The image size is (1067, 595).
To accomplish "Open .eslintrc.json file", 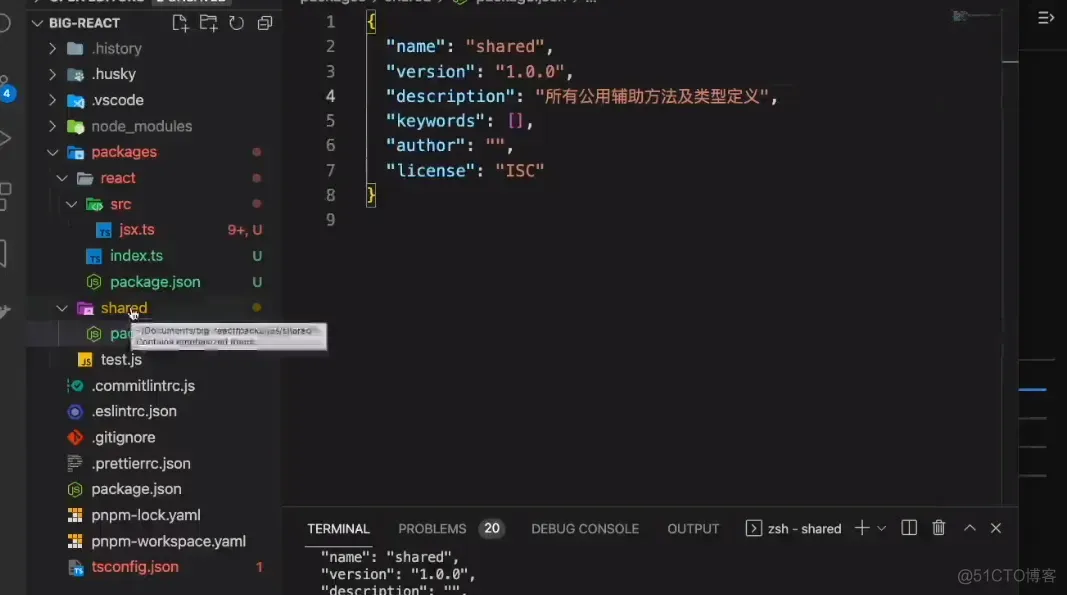I will [134, 411].
